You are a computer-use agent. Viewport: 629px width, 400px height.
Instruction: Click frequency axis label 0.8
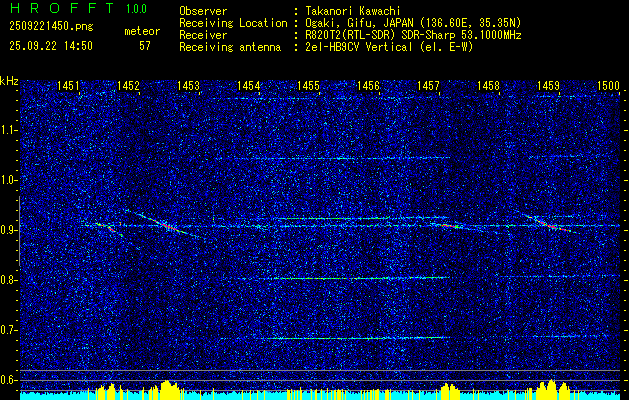[x=8, y=280]
